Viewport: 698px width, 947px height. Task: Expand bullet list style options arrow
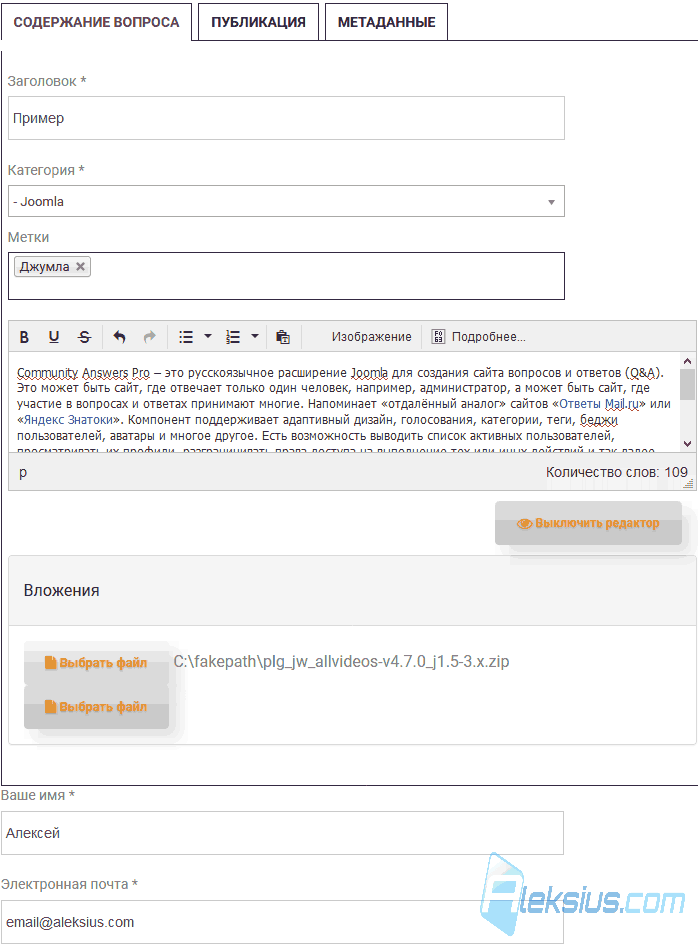point(208,336)
